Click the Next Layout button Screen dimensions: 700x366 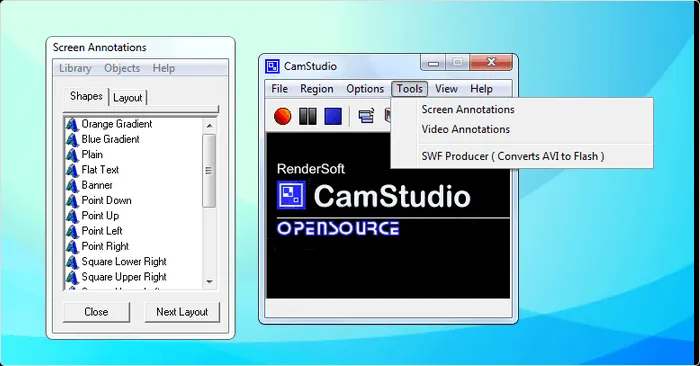click(x=182, y=312)
